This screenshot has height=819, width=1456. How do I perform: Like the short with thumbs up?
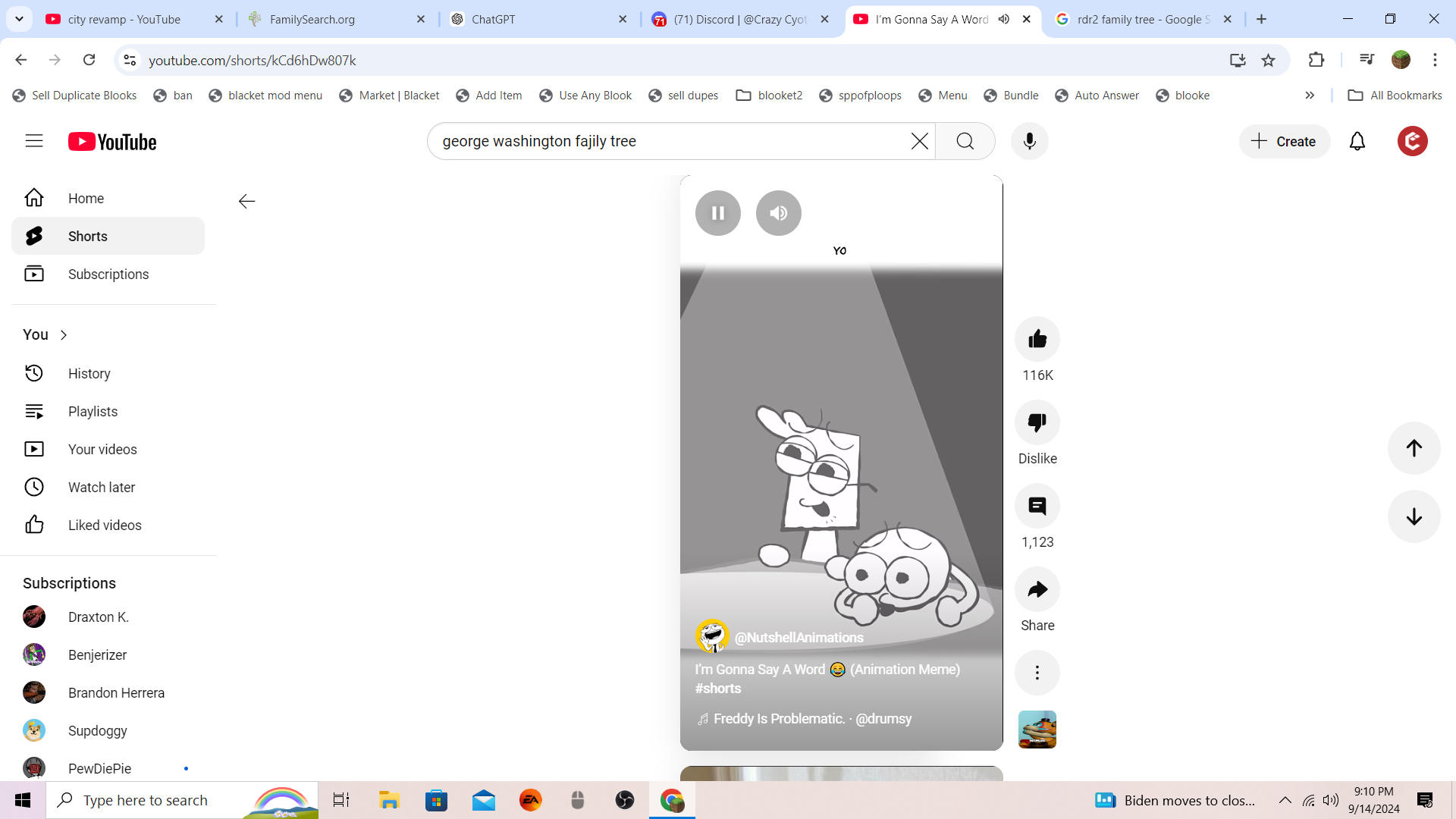(x=1037, y=339)
